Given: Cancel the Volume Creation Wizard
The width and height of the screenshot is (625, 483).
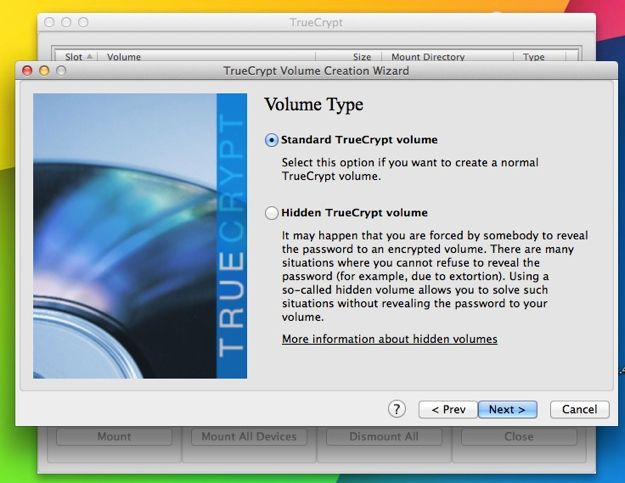Looking at the screenshot, I should [x=580, y=410].
